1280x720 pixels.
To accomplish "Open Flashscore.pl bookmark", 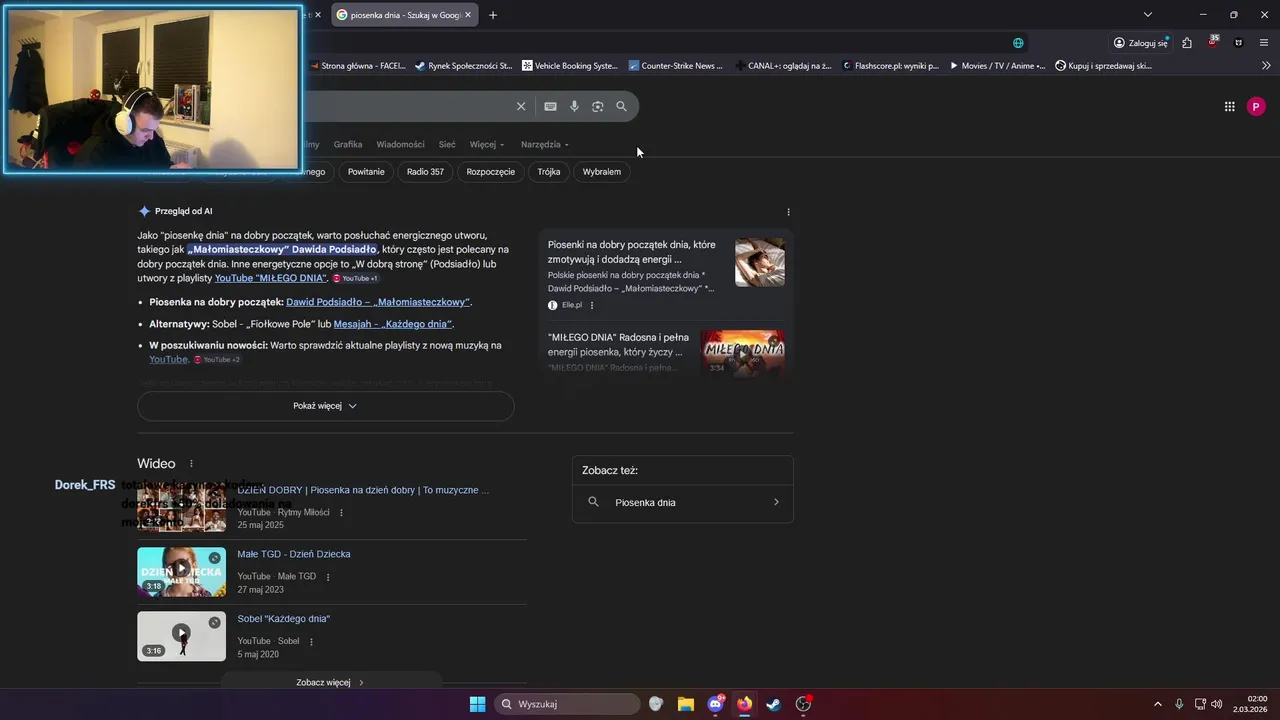I will point(890,66).
